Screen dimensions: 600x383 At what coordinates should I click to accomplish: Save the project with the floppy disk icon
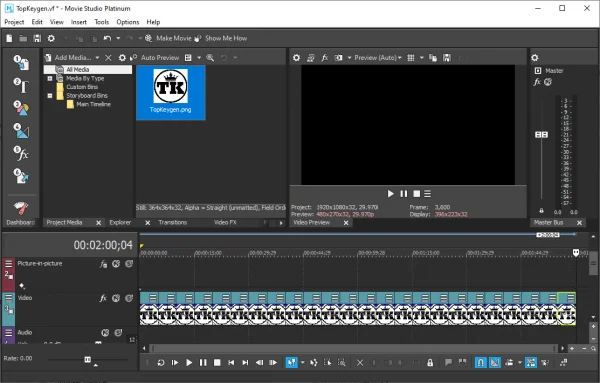click(37, 38)
